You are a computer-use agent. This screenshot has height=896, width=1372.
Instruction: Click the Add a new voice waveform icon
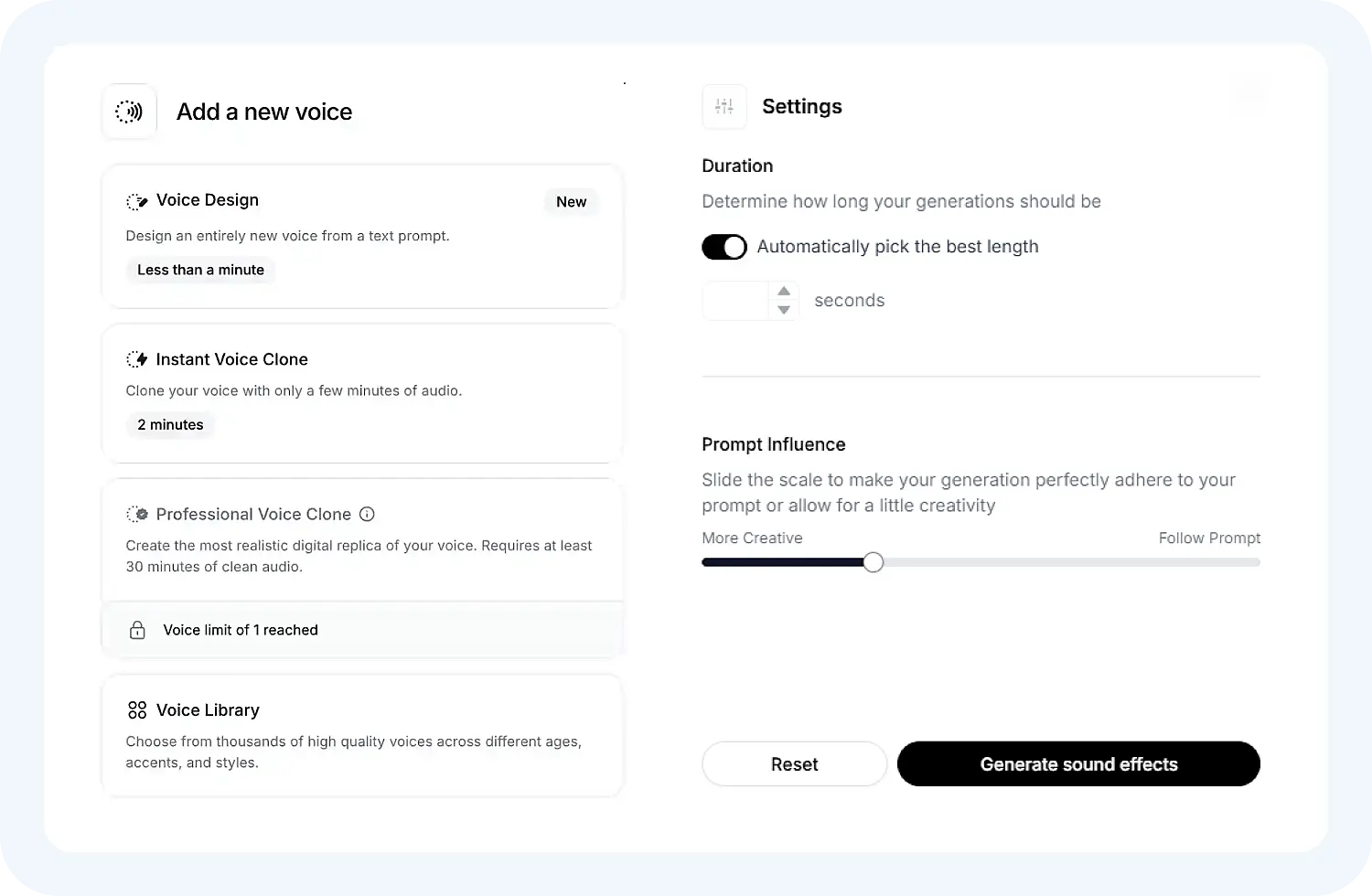[129, 112]
